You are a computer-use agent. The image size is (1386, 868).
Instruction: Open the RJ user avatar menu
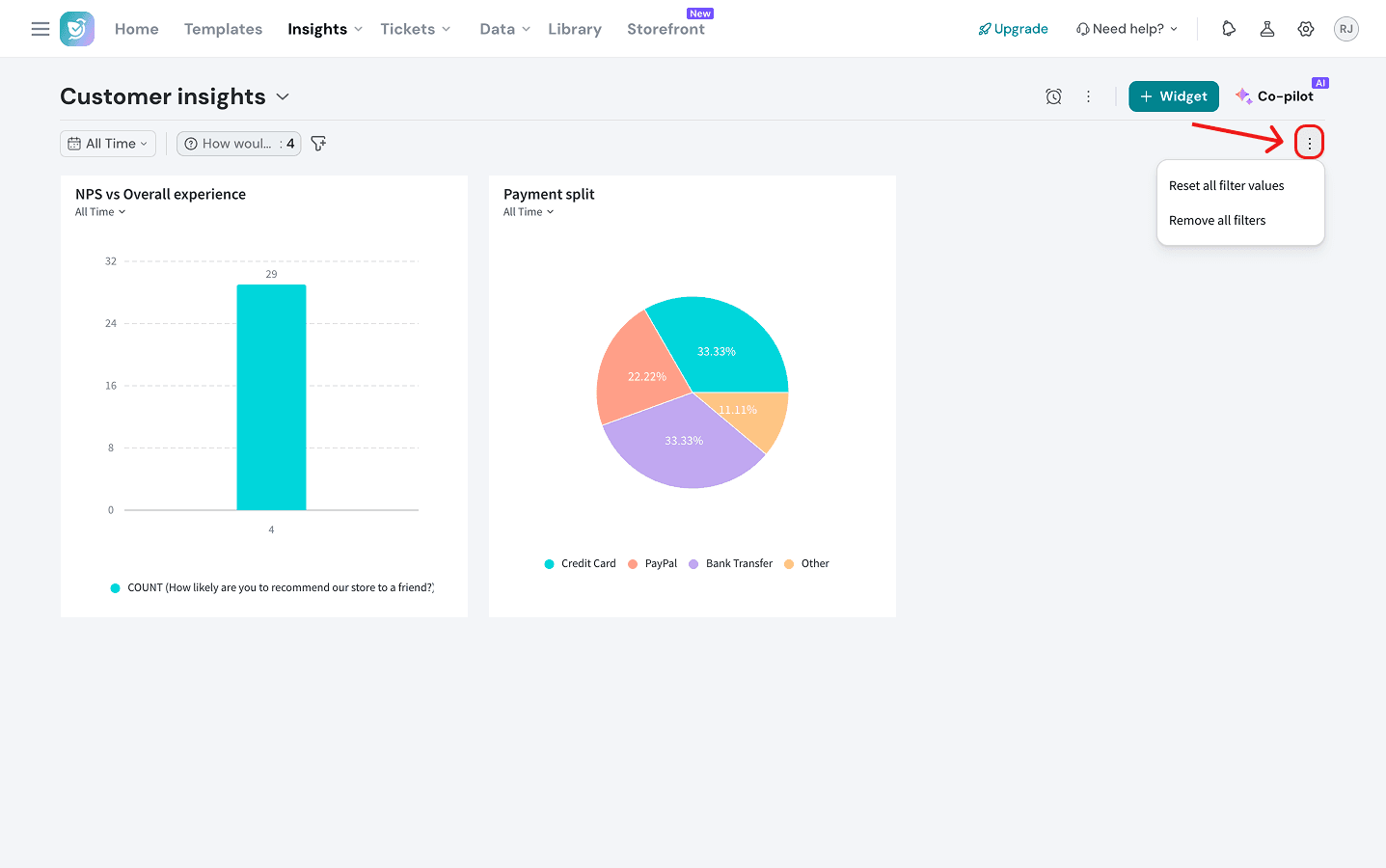click(x=1346, y=29)
